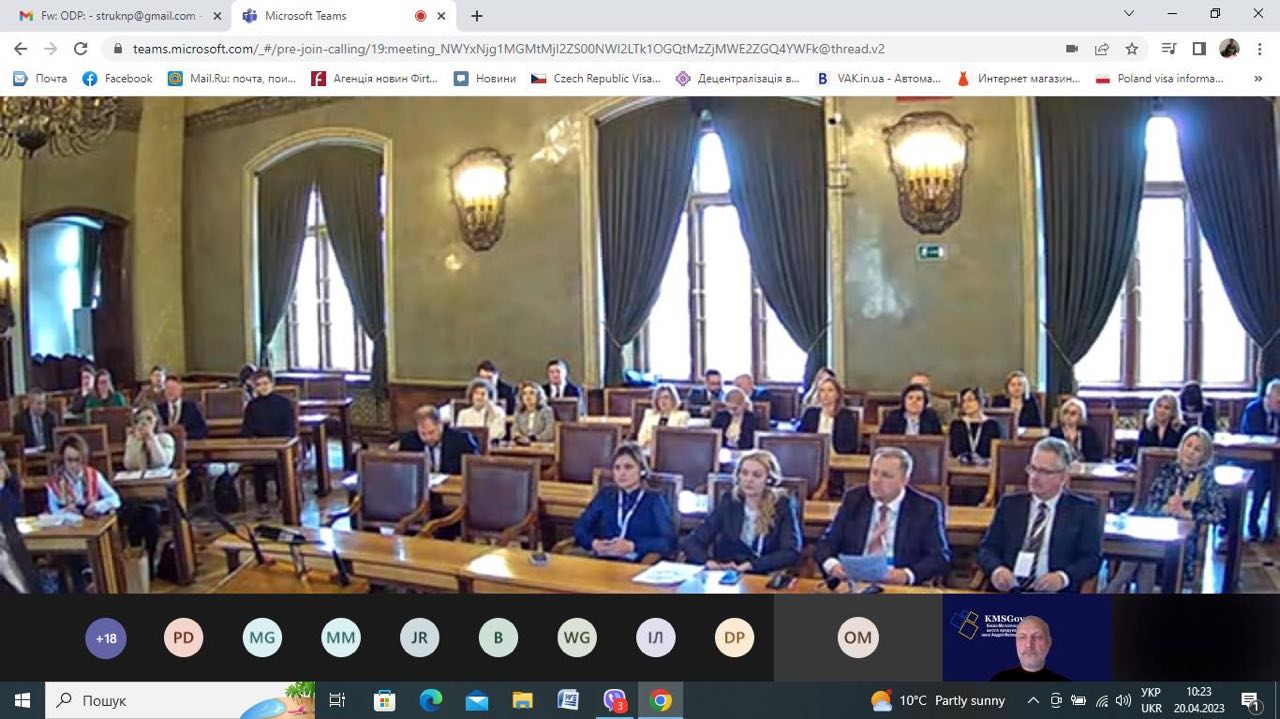This screenshot has width=1280, height=719.
Task: Show hidden system tray icons
Action: (1033, 700)
